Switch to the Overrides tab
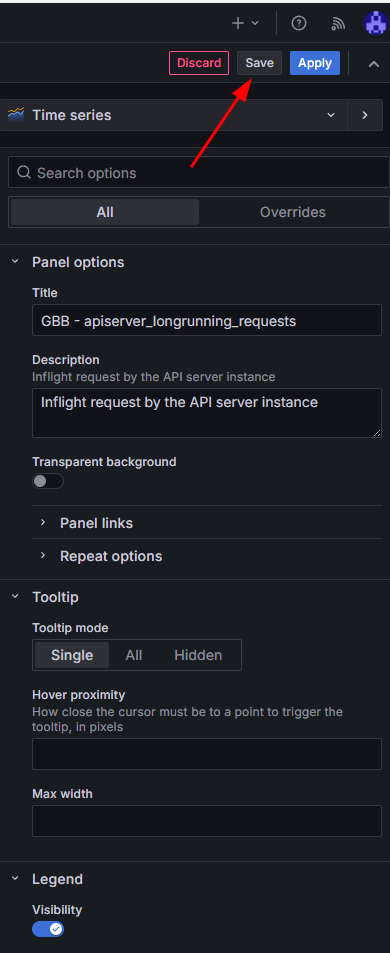This screenshot has height=953, width=390. pyautogui.click(x=293, y=212)
